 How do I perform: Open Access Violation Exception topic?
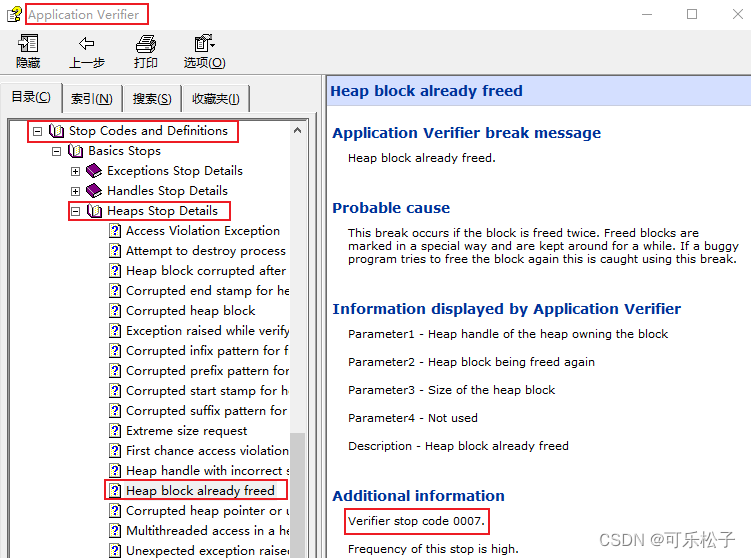[203, 231]
